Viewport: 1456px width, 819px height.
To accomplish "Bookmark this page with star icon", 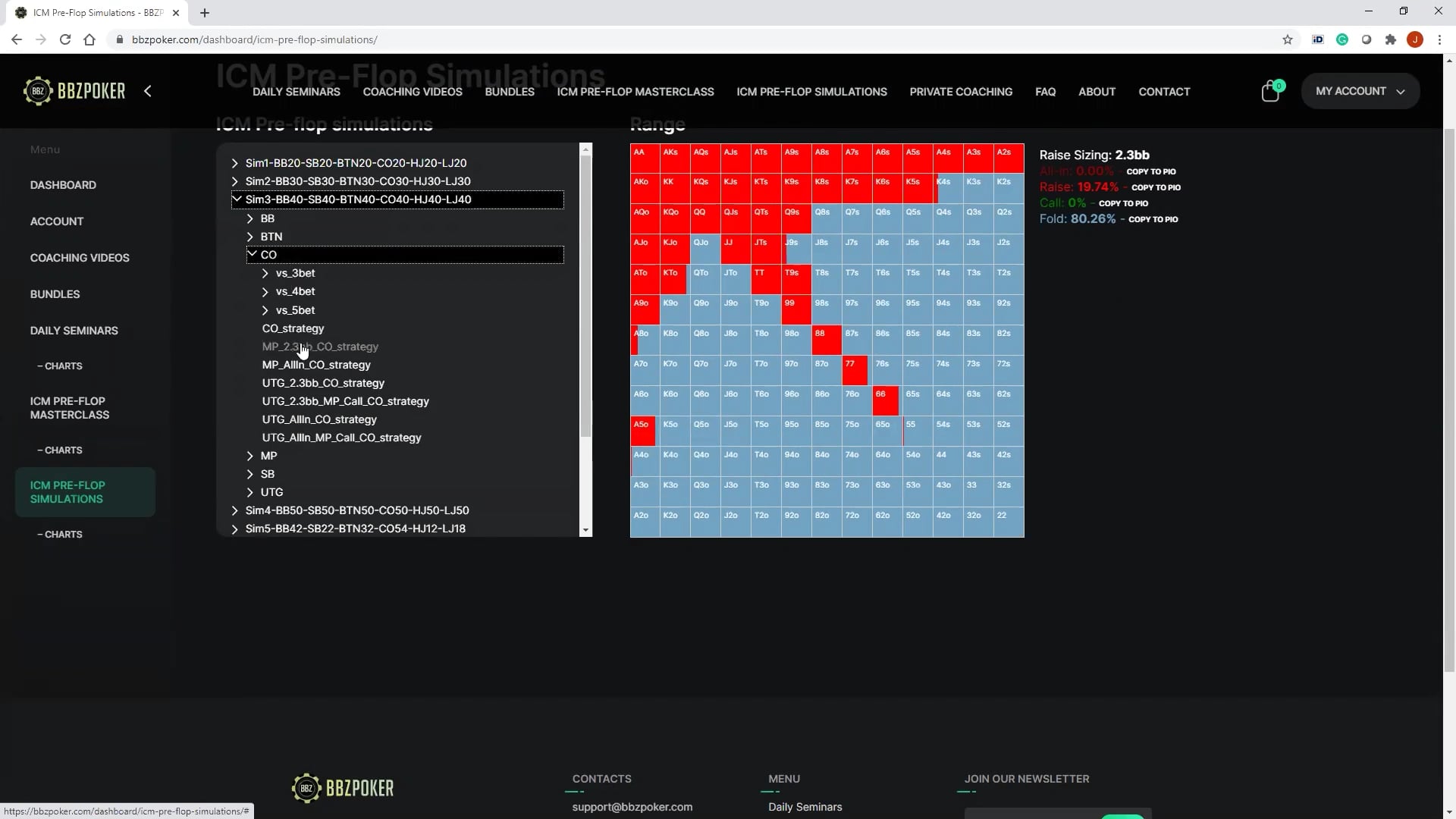I will 1287,39.
